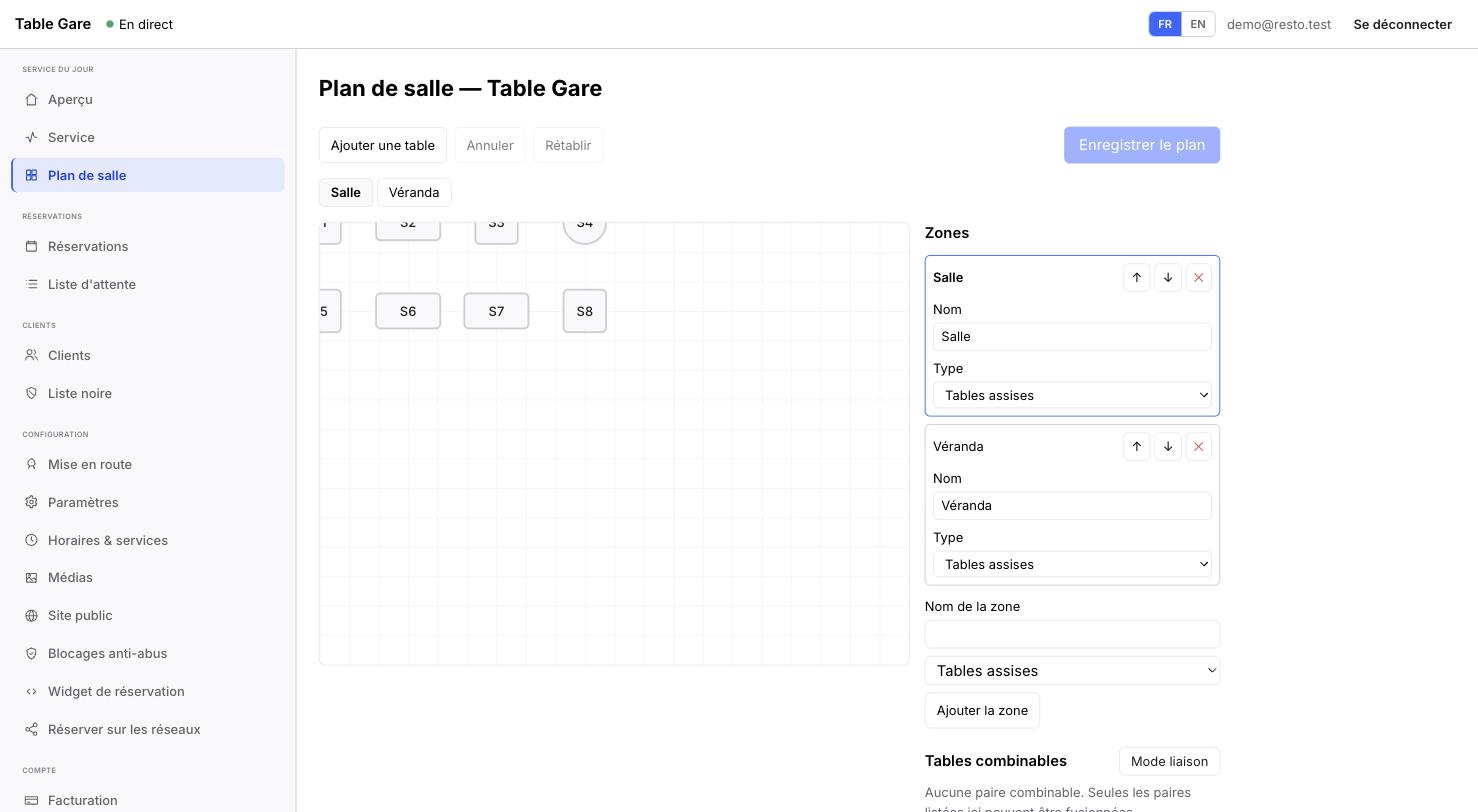Click Ajouter une table

tap(383, 145)
